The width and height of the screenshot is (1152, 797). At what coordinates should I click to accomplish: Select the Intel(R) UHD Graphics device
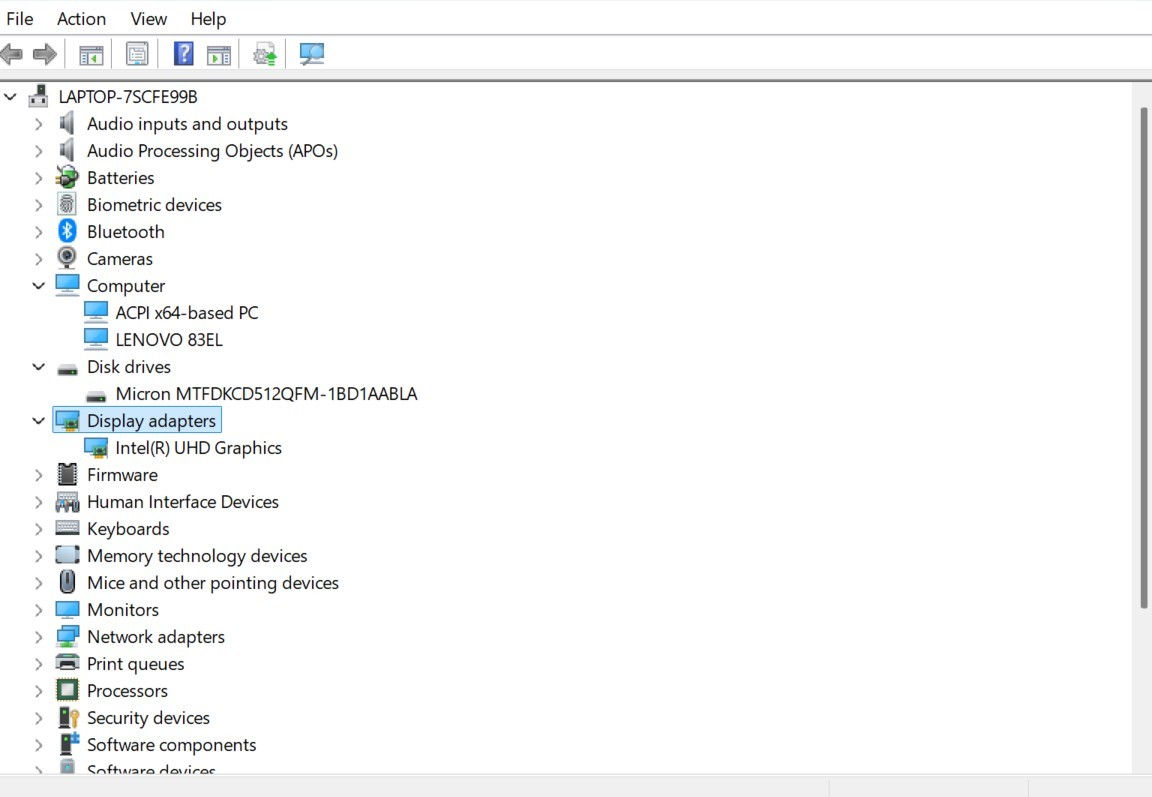tap(198, 448)
